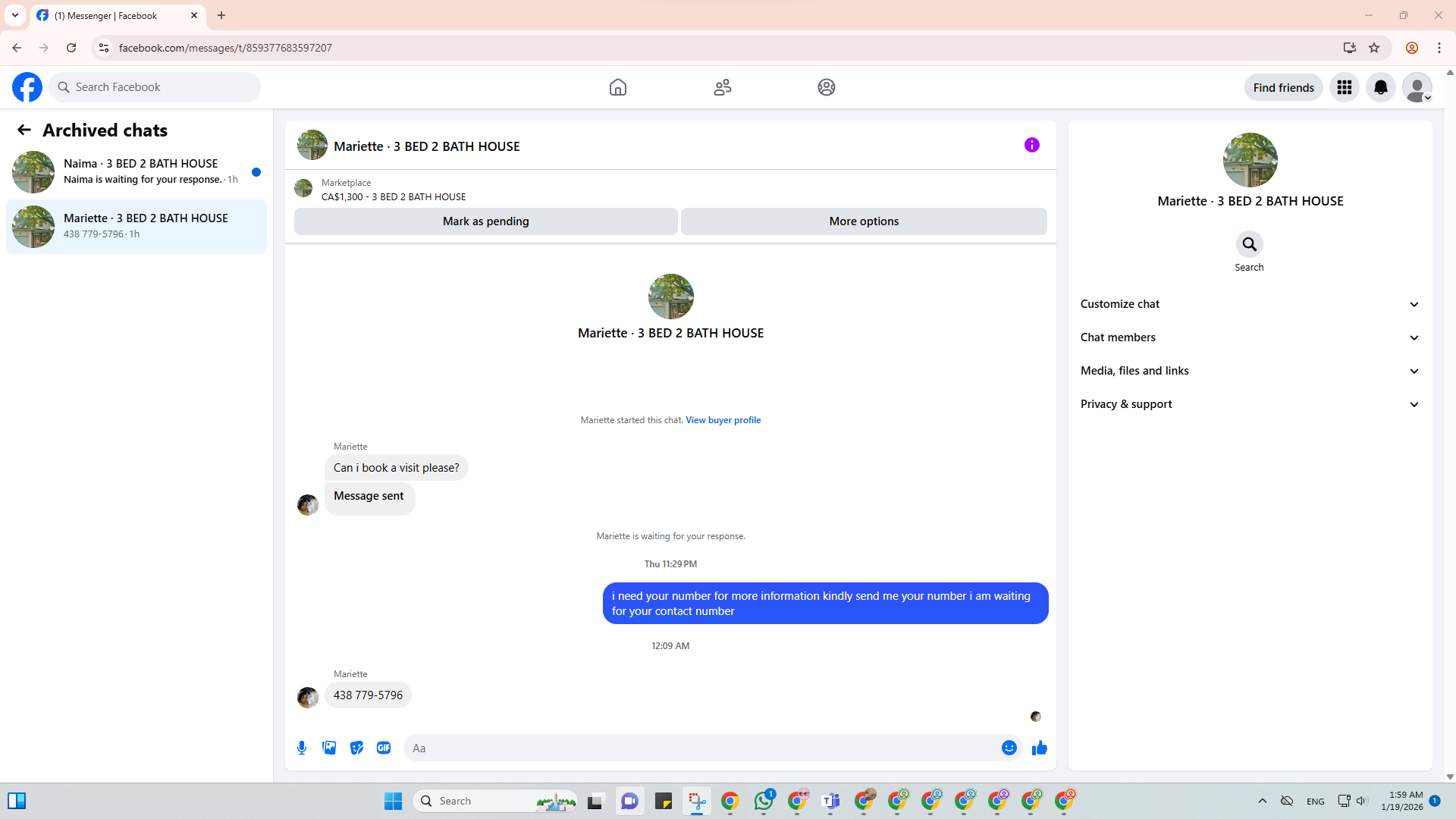The width and height of the screenshot is (1456, 819).
Task: Open WhatsApp from the taskbar
Action: tap(764, 801)
